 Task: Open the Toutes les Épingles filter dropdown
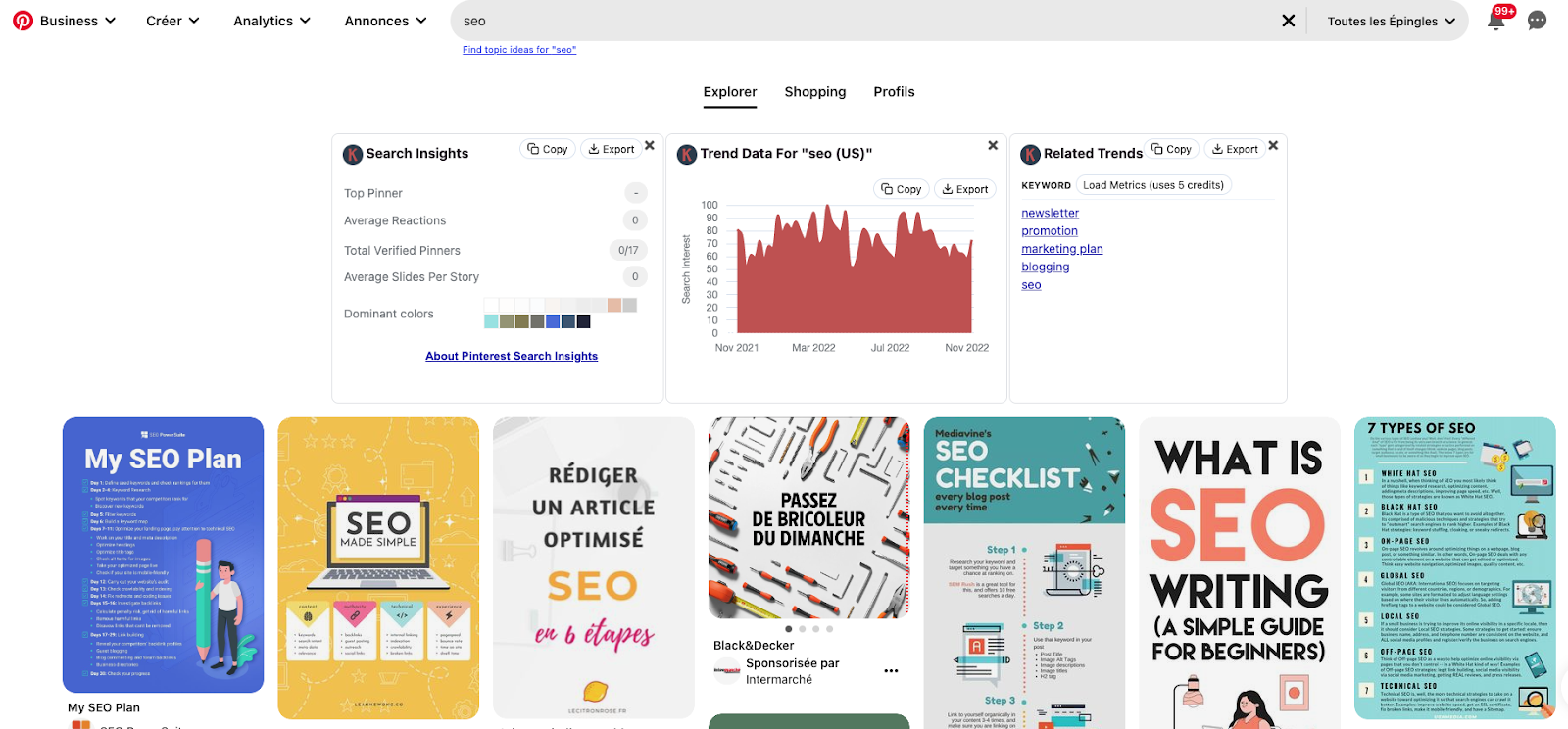pyautogui.click(x=1391, y=22)
